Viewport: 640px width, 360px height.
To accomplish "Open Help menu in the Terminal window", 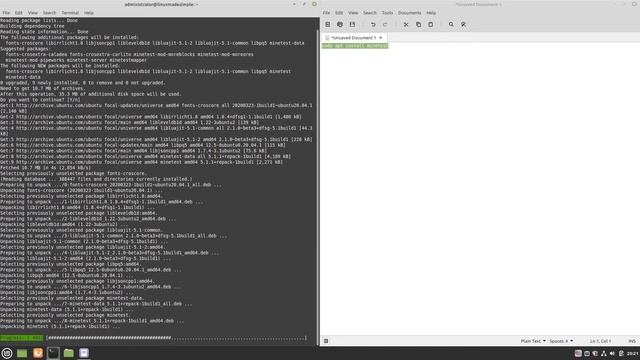I will [89, 13].
